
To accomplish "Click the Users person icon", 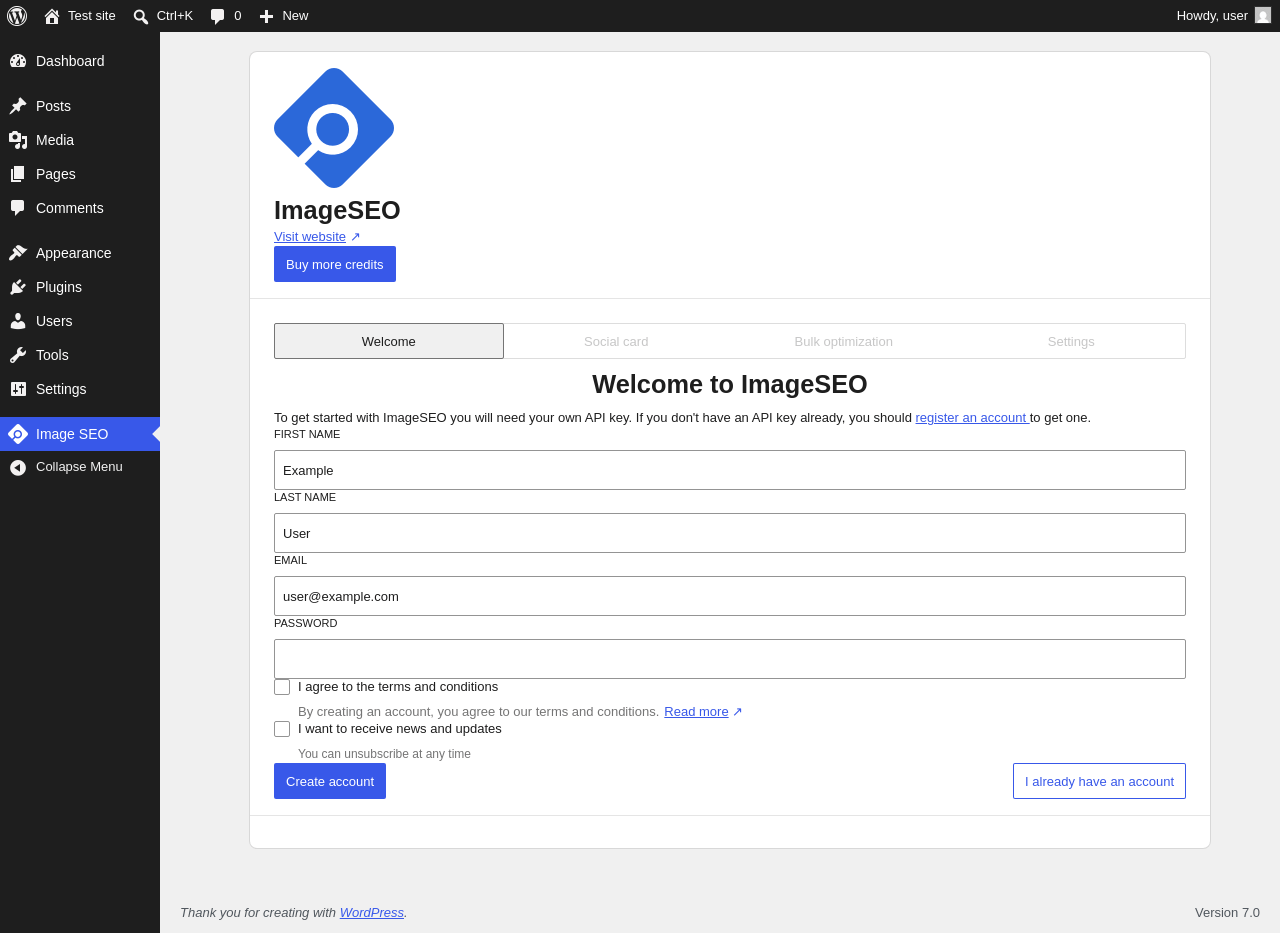I will 18,321.
